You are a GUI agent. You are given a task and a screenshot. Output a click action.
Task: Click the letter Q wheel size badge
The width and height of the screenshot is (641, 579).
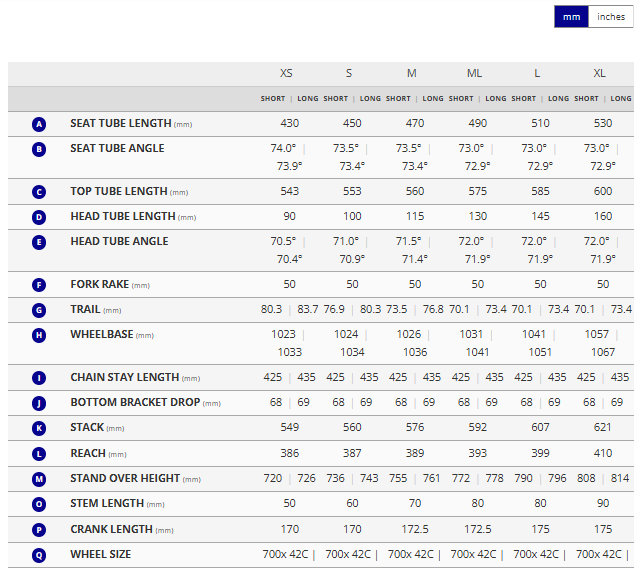[x=39, y=555]
